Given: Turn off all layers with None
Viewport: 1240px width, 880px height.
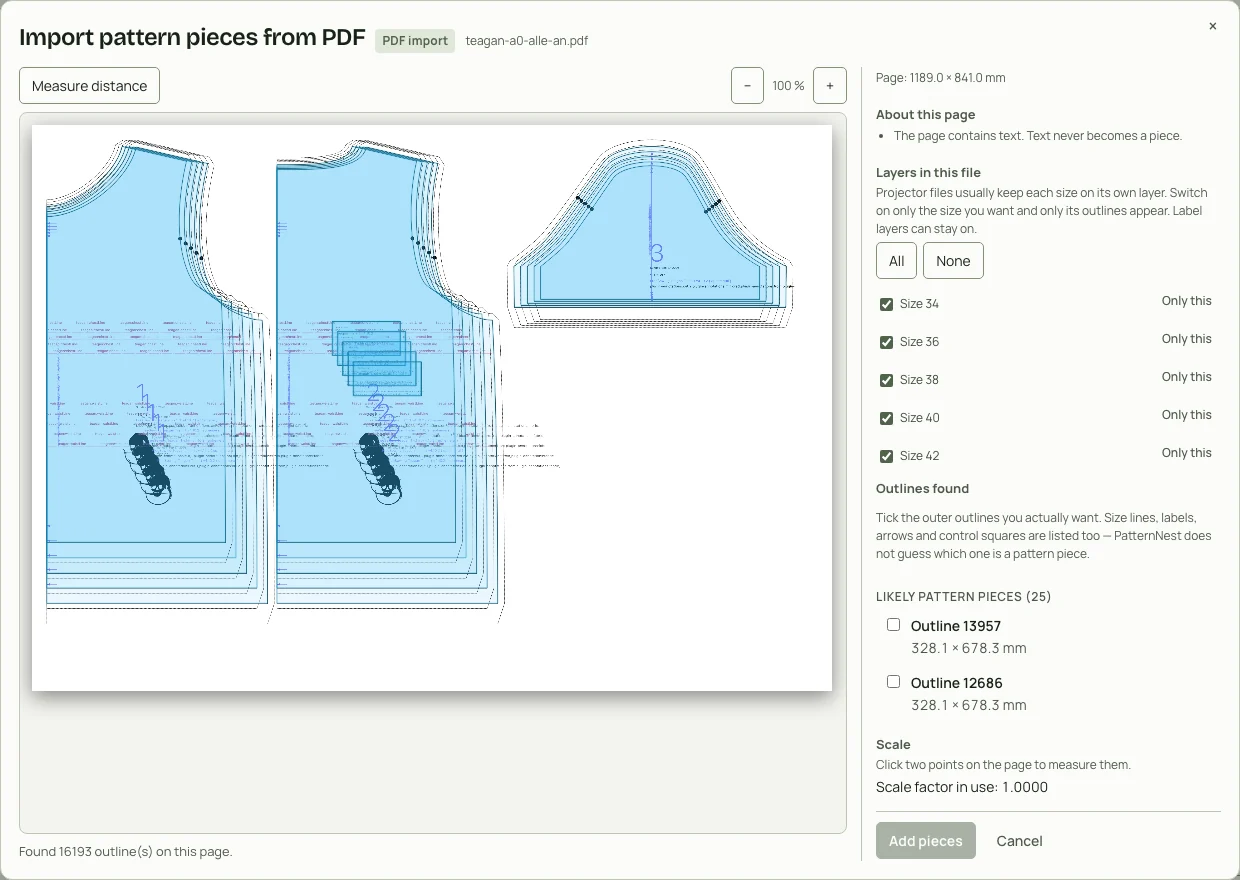Looking at the screenshot, I should [953, 261].
